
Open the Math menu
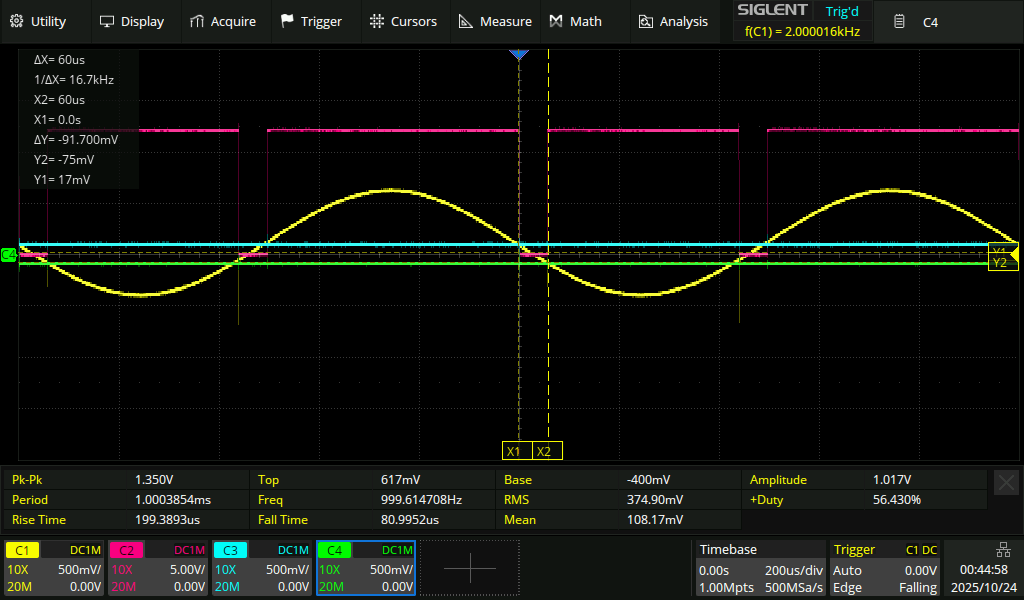(x=575, y=21)
